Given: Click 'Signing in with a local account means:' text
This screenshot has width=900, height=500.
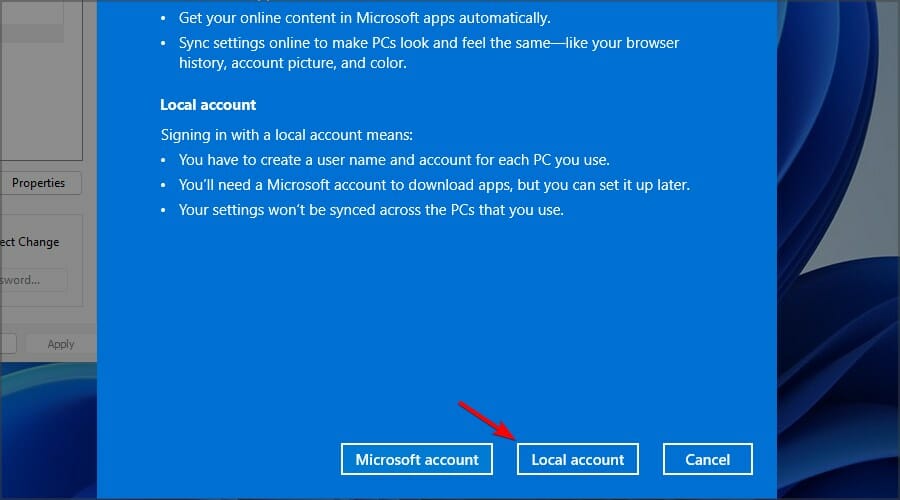Looking at the screenshot, I should [286, 135].
